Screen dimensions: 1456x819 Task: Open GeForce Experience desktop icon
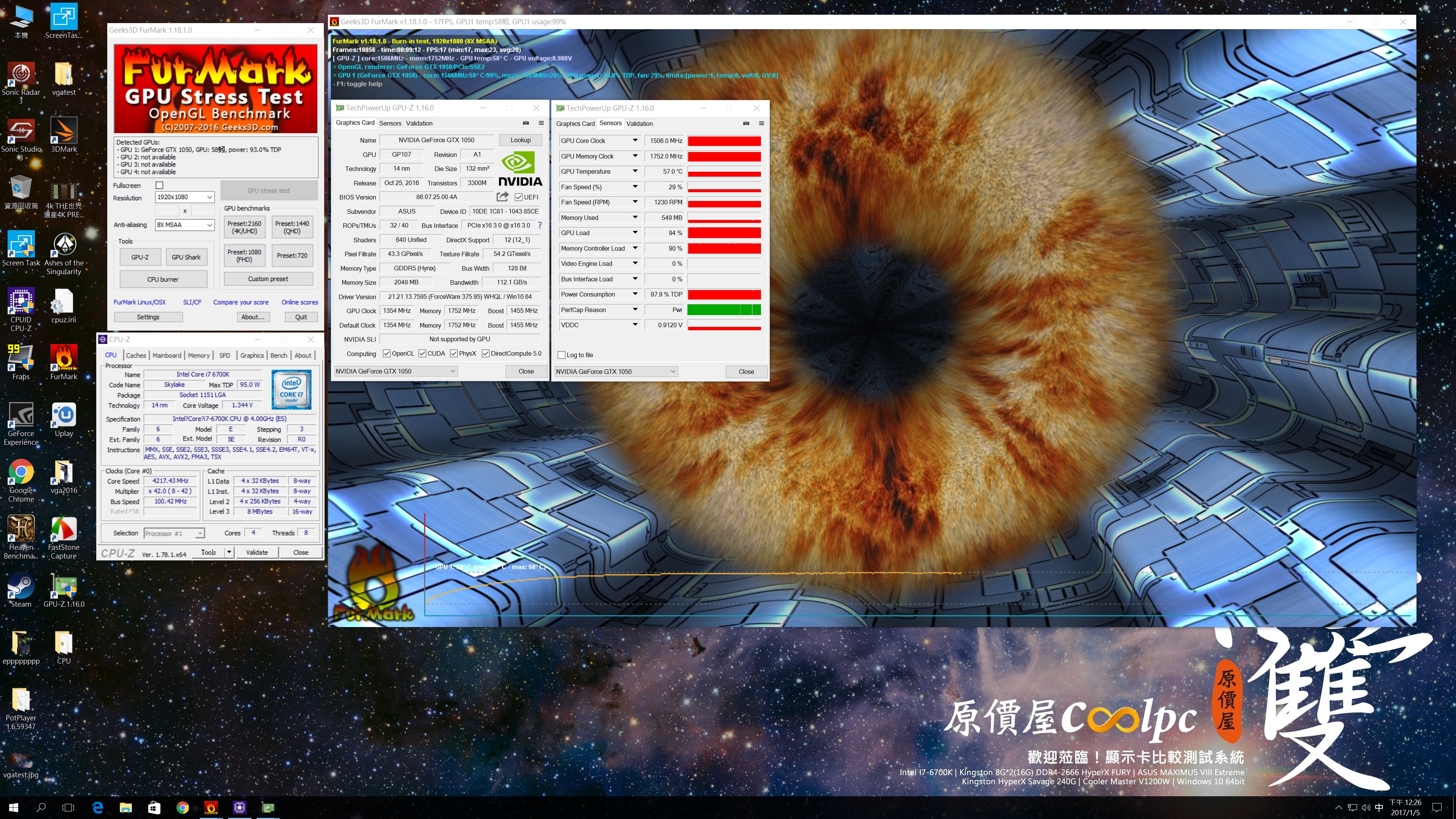(x=21, y=424)
